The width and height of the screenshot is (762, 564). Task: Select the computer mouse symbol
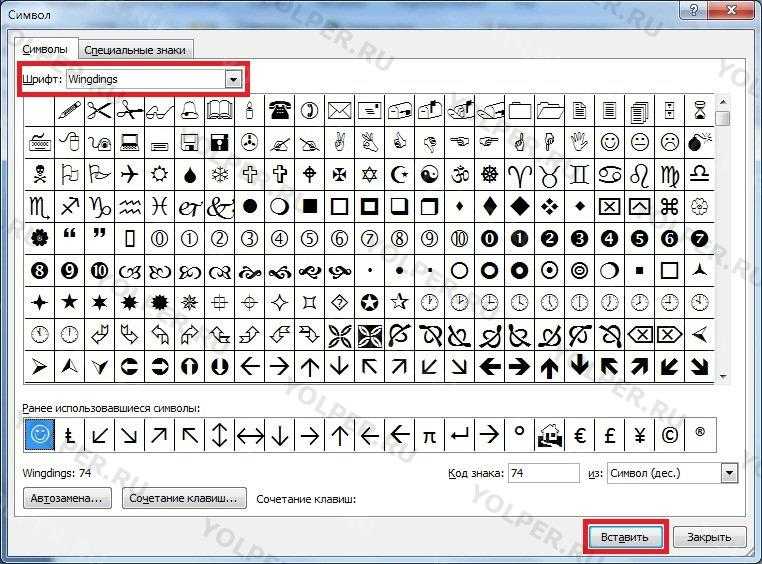click(69, 142)
